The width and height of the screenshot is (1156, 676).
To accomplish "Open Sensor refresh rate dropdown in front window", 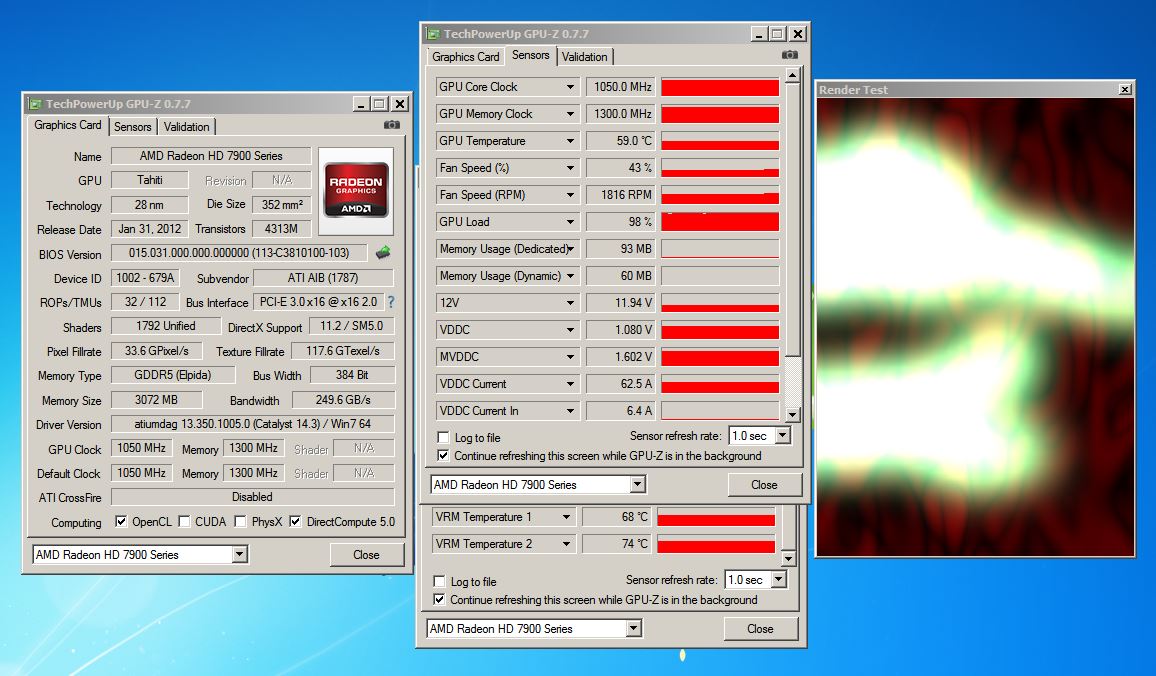I will (783, 436).
